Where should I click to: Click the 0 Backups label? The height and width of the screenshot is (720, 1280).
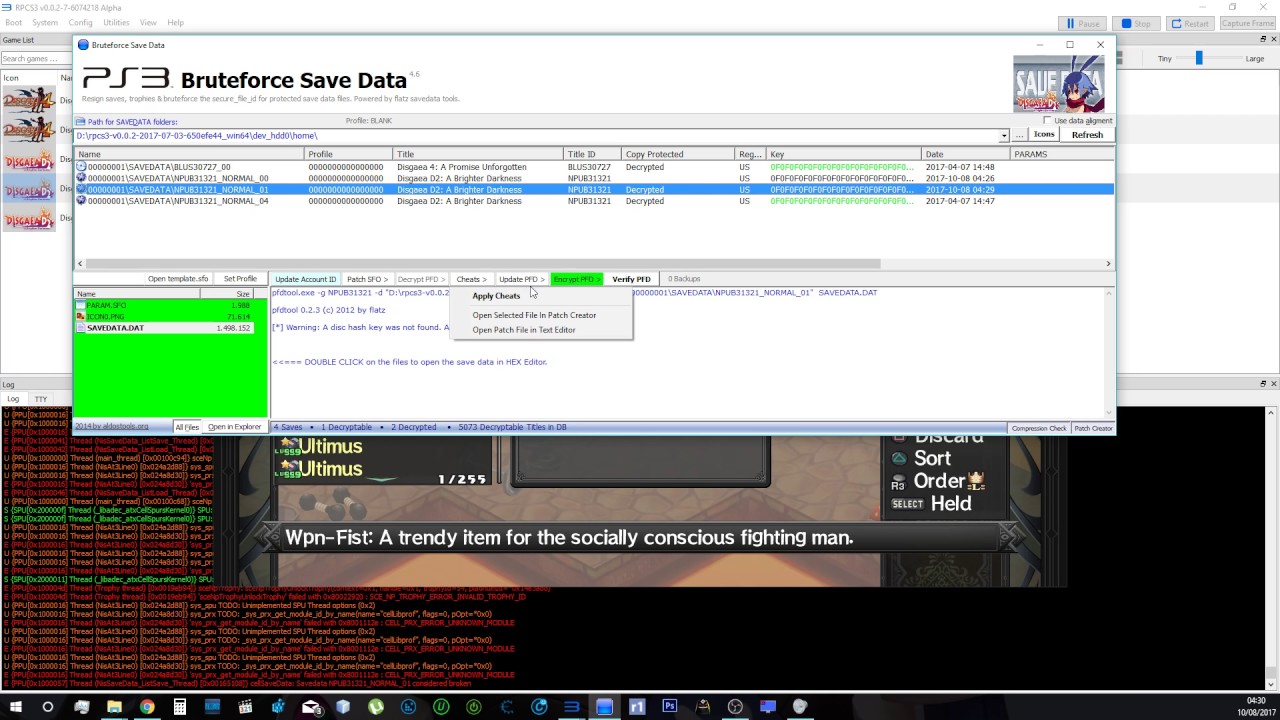[684, 279]
